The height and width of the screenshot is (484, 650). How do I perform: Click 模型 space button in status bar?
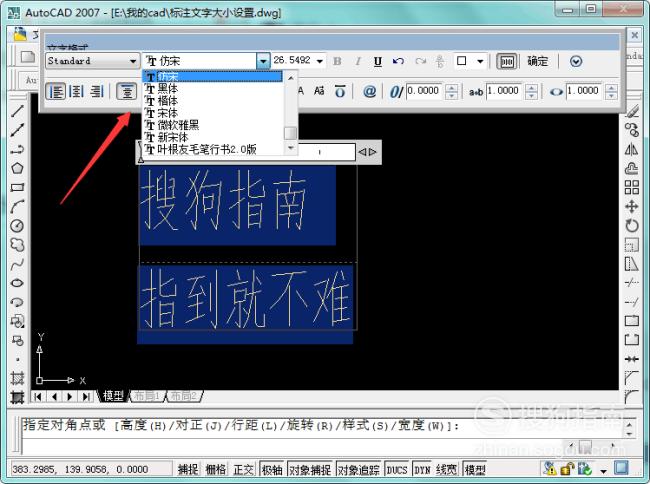point(475,469)
